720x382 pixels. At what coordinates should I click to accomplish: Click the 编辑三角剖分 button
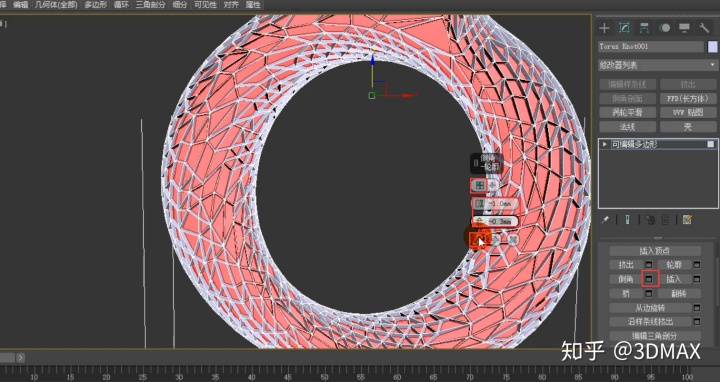point(655,336)
